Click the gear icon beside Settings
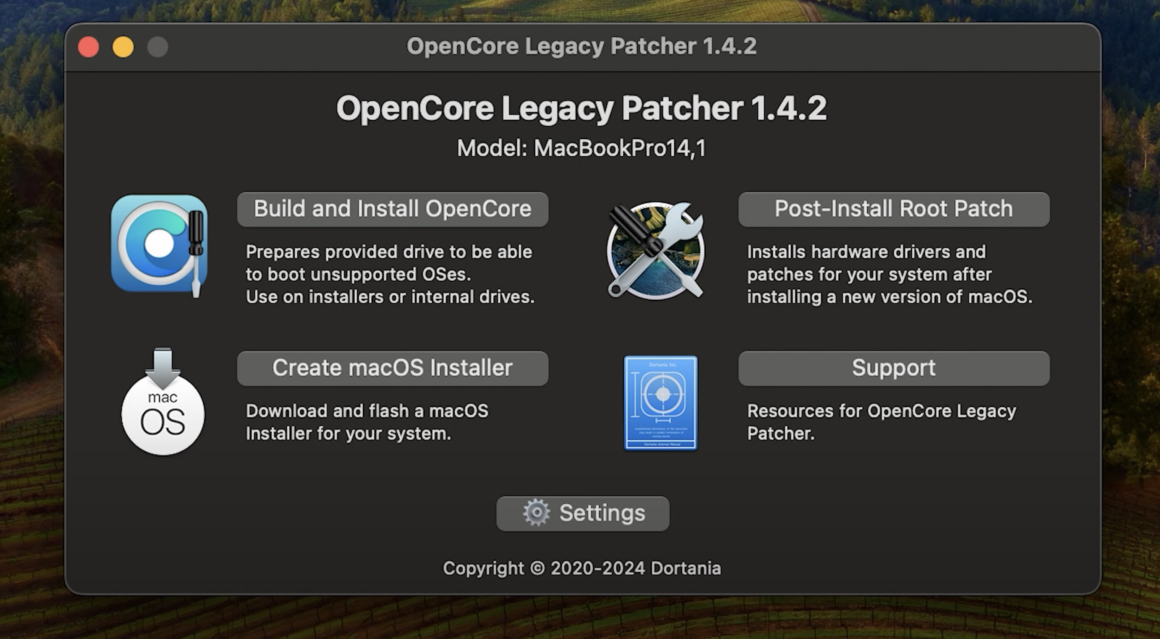The image size is (1160, 639). pos(536,513)
